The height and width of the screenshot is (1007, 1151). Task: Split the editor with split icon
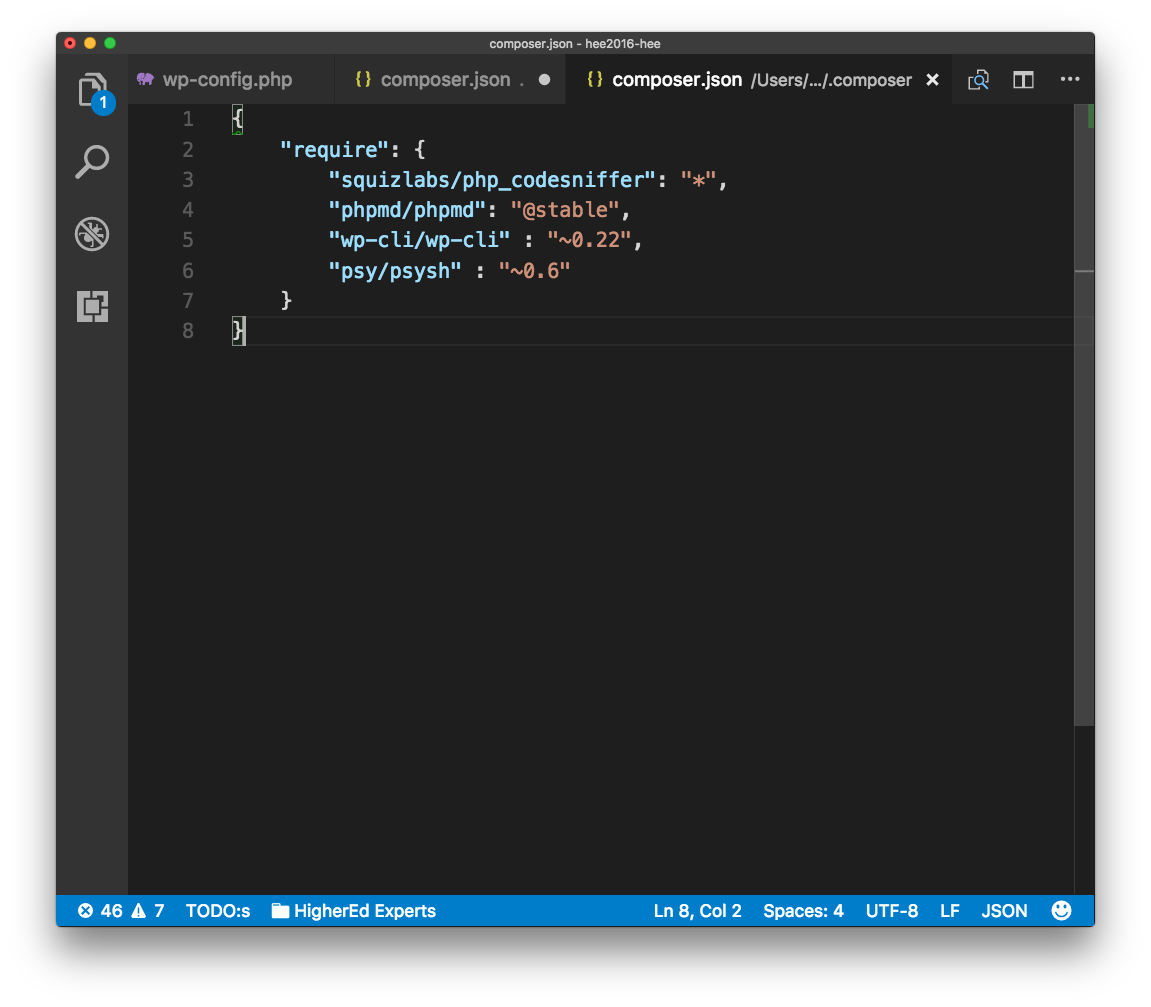(x=1023, y=80)
